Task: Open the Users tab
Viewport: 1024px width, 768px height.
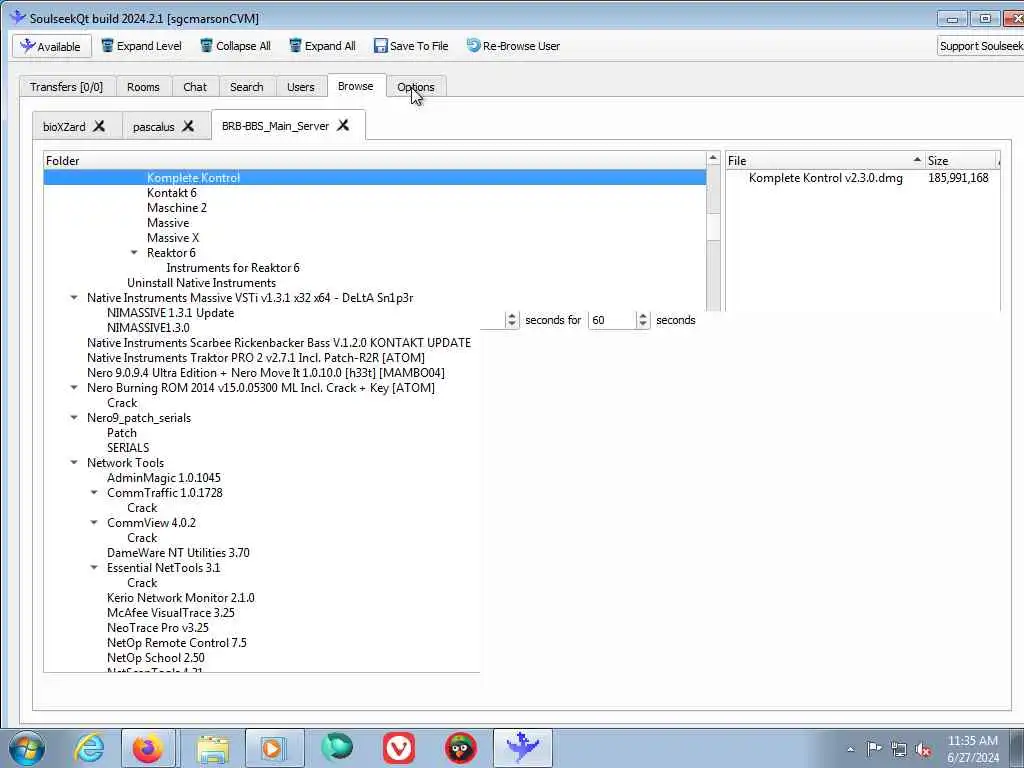Action: coord(300,87)
